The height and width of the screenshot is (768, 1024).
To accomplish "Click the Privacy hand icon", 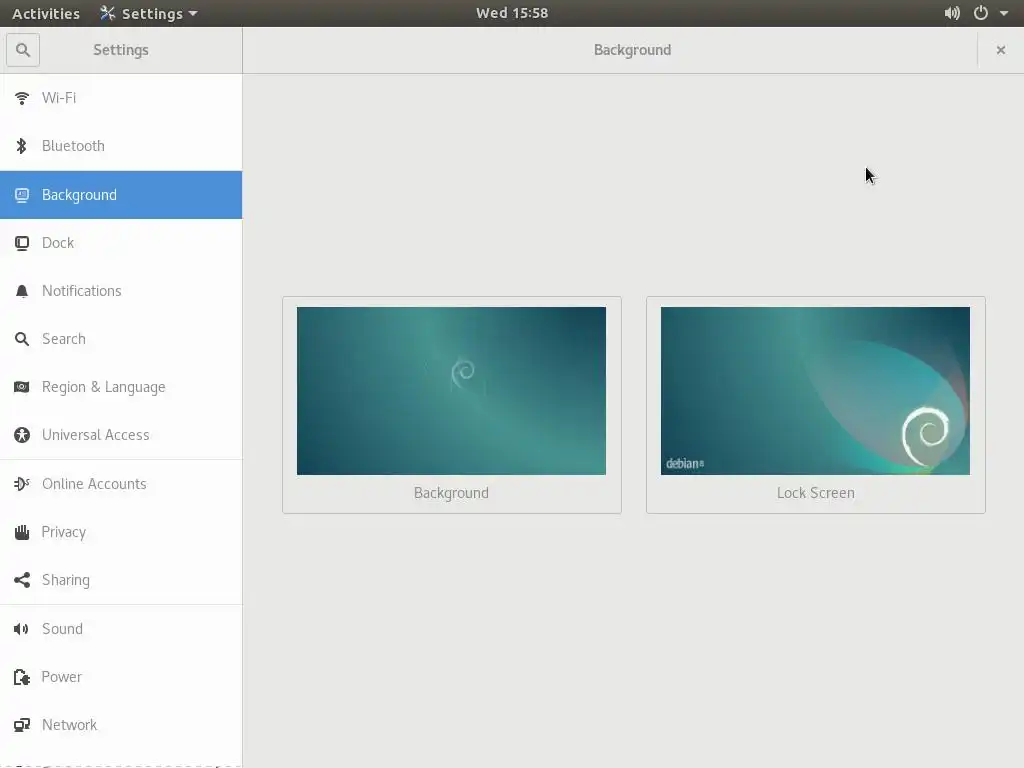I will (x=22, y=532).
